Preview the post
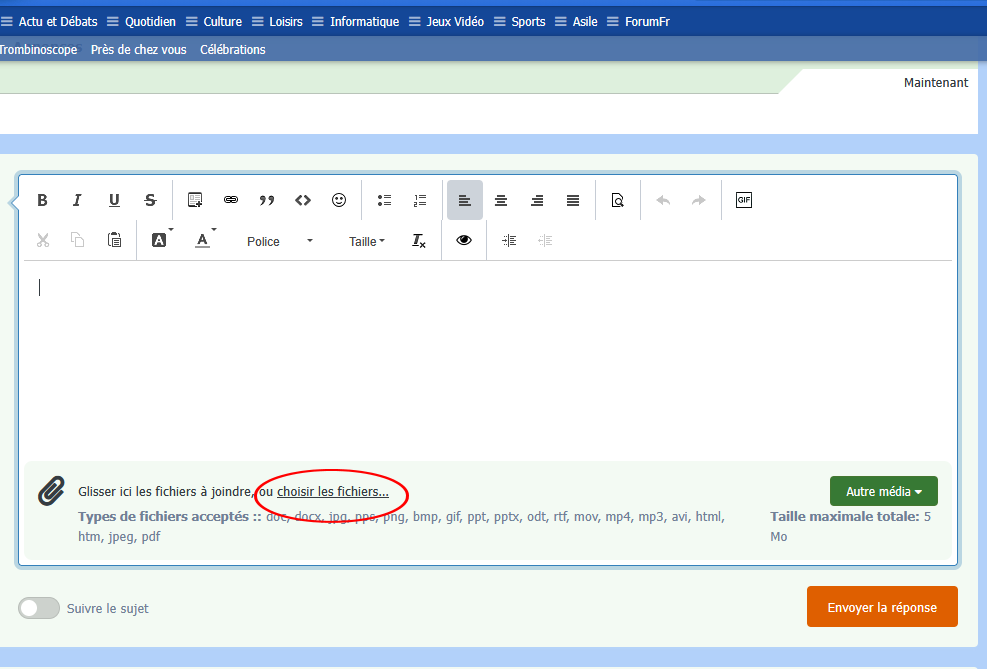Screen dimensions: 987x669 click(618, 200)
